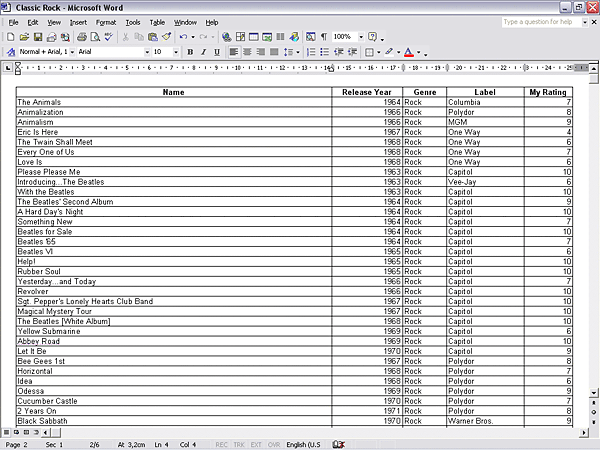This screenshot has height=450, width=600.
Task: Open the Print Preview tool
Action: (94, 37)
